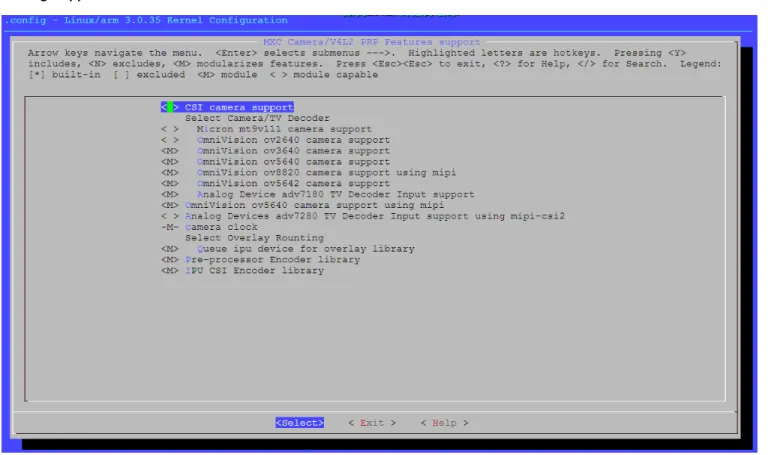Toggle module marker for 'OmniVision ov5640 camera support'
This screenshot has height=455, width=768.
tap(170, 162)
